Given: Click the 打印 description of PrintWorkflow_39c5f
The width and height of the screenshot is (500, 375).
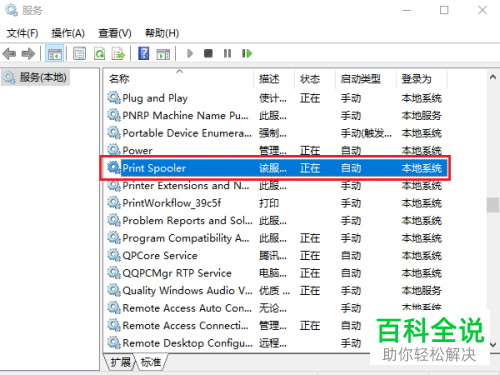Looking at the screenshot, I should point(269,203).
